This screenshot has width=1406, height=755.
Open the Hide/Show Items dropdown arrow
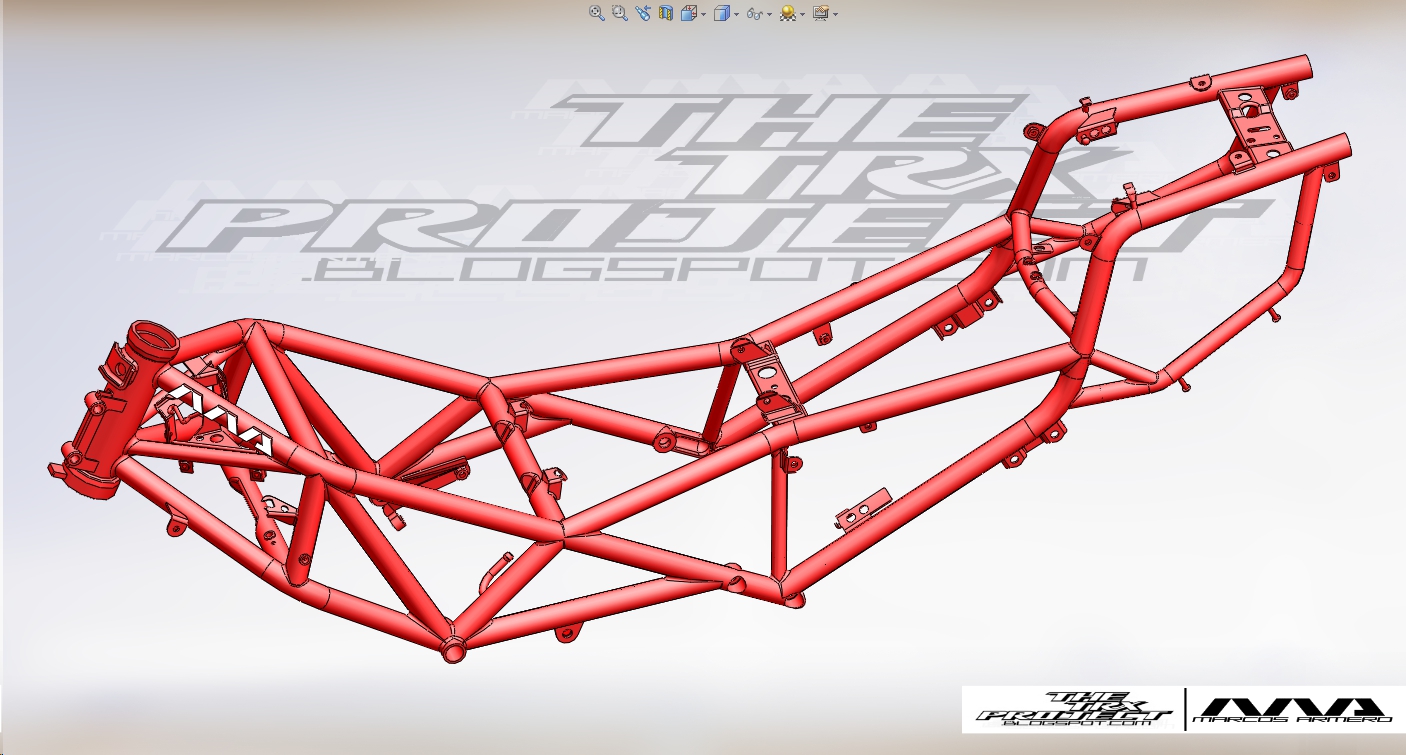tap(770, 14)
